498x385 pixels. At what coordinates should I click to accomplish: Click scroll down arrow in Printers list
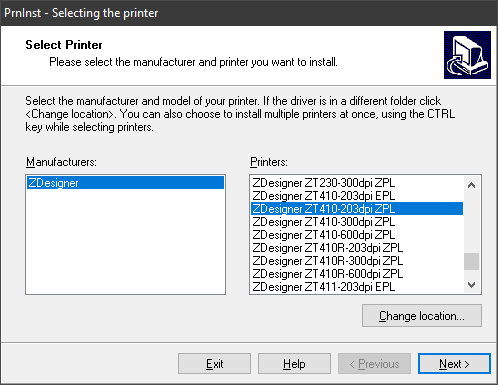click(x=471, y=285)
